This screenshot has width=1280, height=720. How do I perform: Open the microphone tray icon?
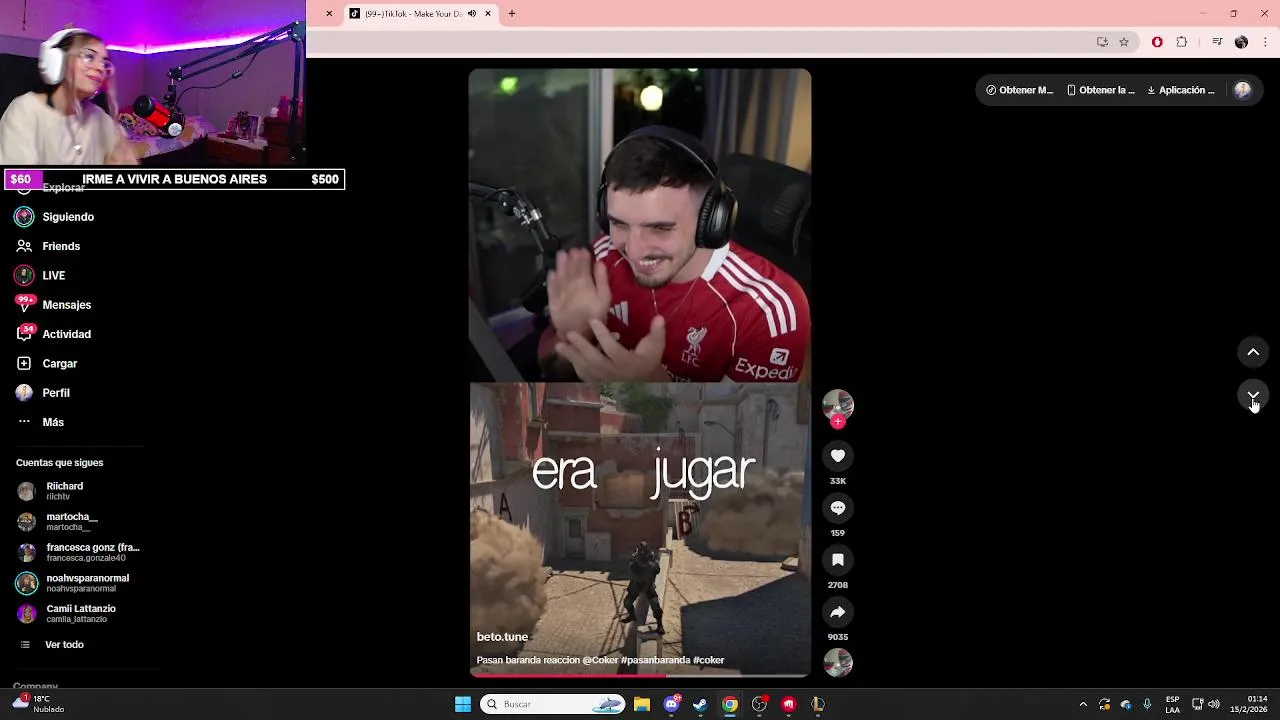1147,704
